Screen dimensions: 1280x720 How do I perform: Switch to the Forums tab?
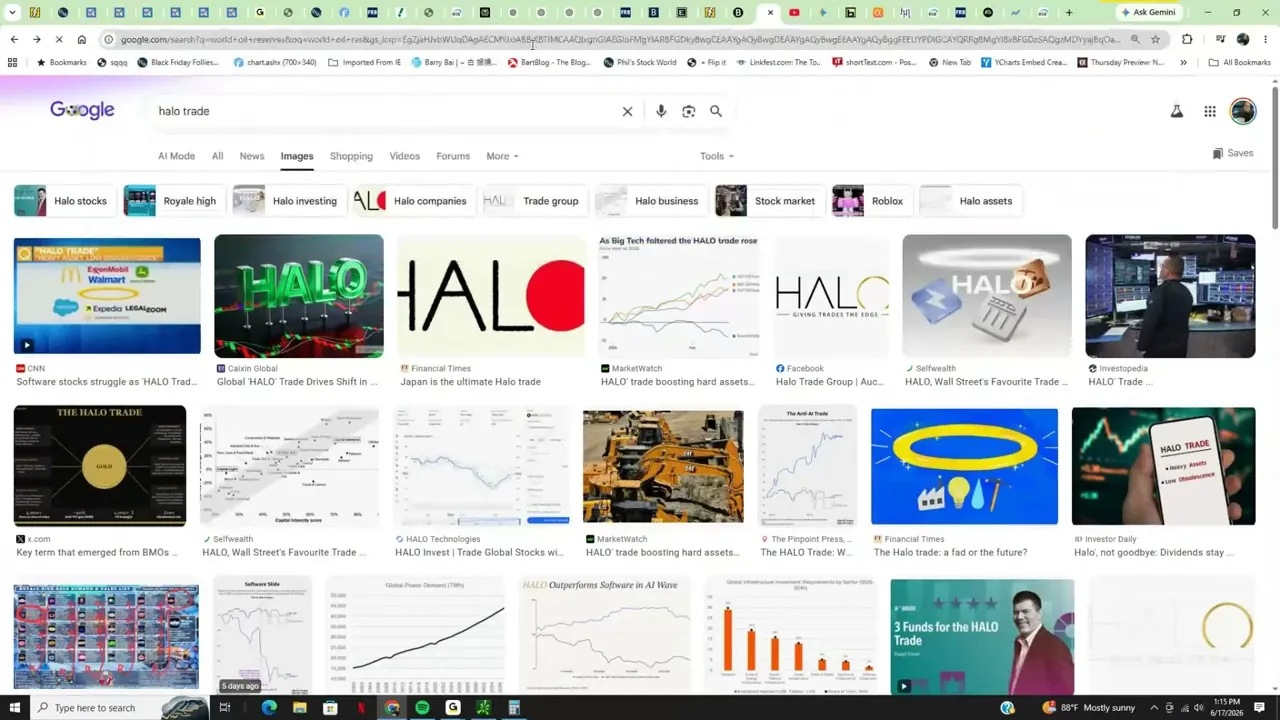tap(453, 156)
